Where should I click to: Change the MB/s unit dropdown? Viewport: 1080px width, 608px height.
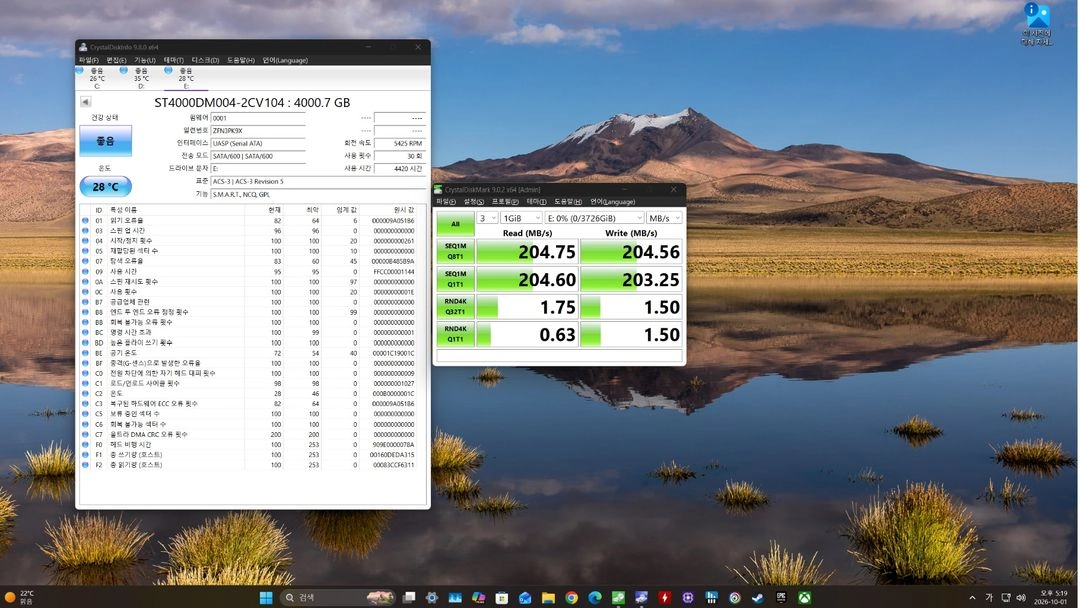click(x=664, y=218)
